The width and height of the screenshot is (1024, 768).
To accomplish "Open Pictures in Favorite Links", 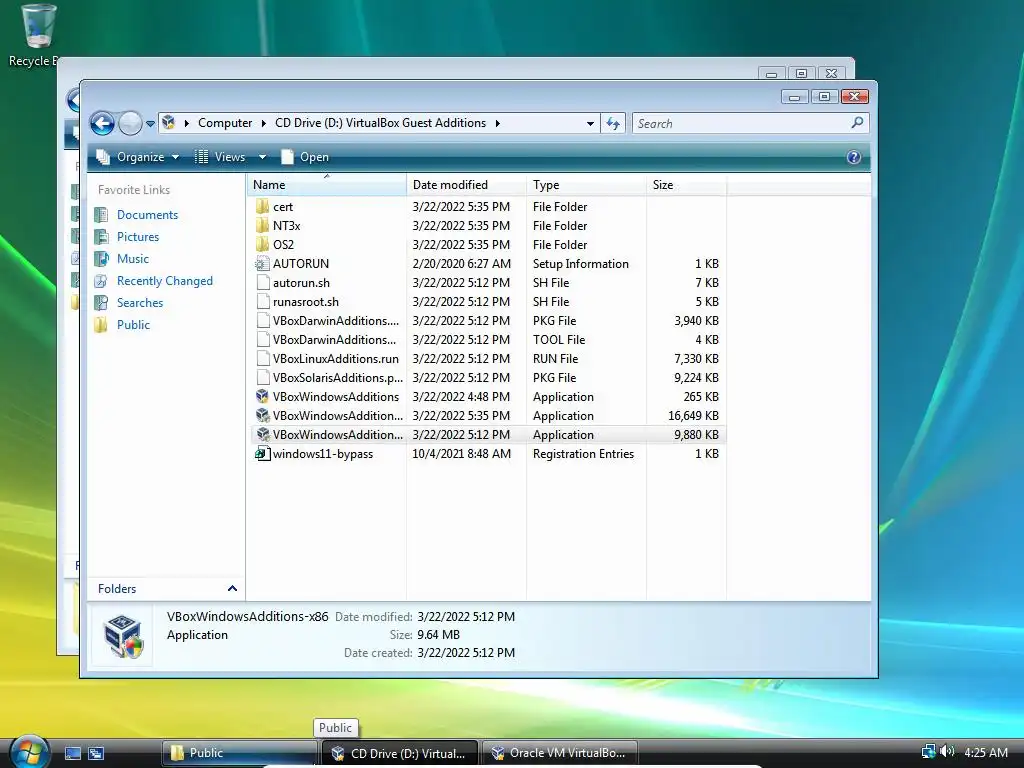I will click(138, 236).
